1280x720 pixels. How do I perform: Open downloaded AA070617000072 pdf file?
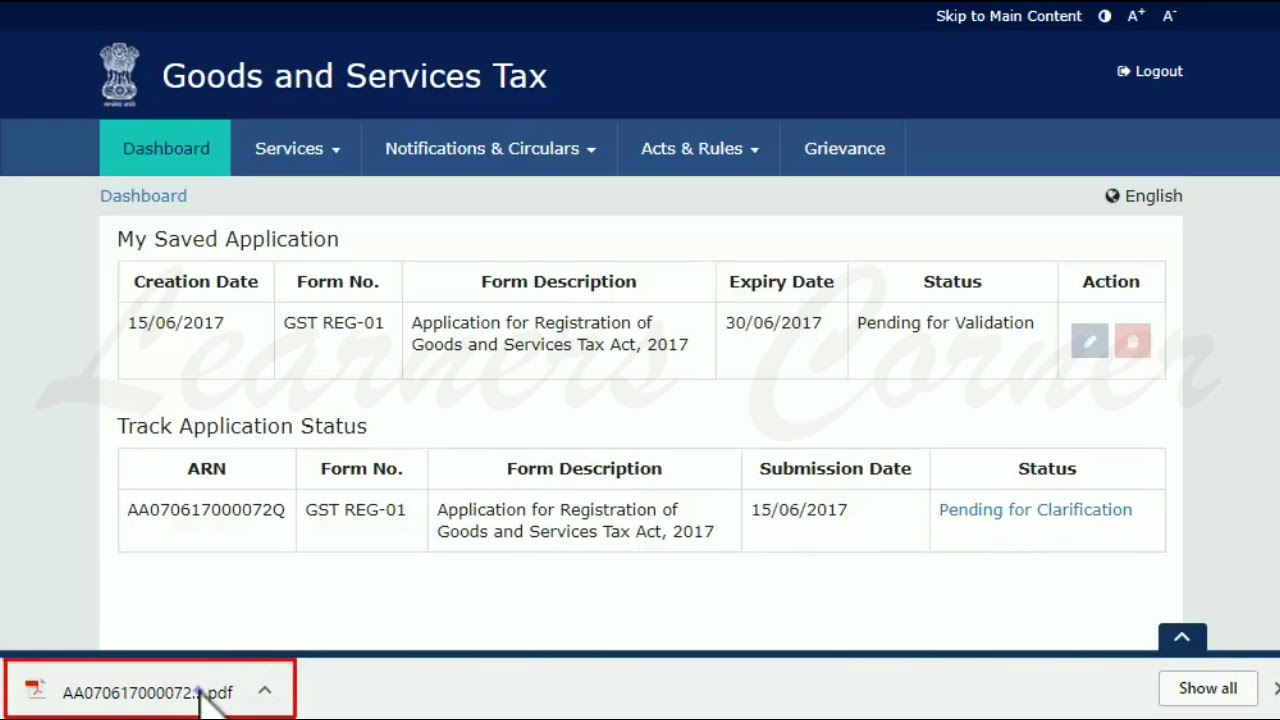tap(147, 692)
